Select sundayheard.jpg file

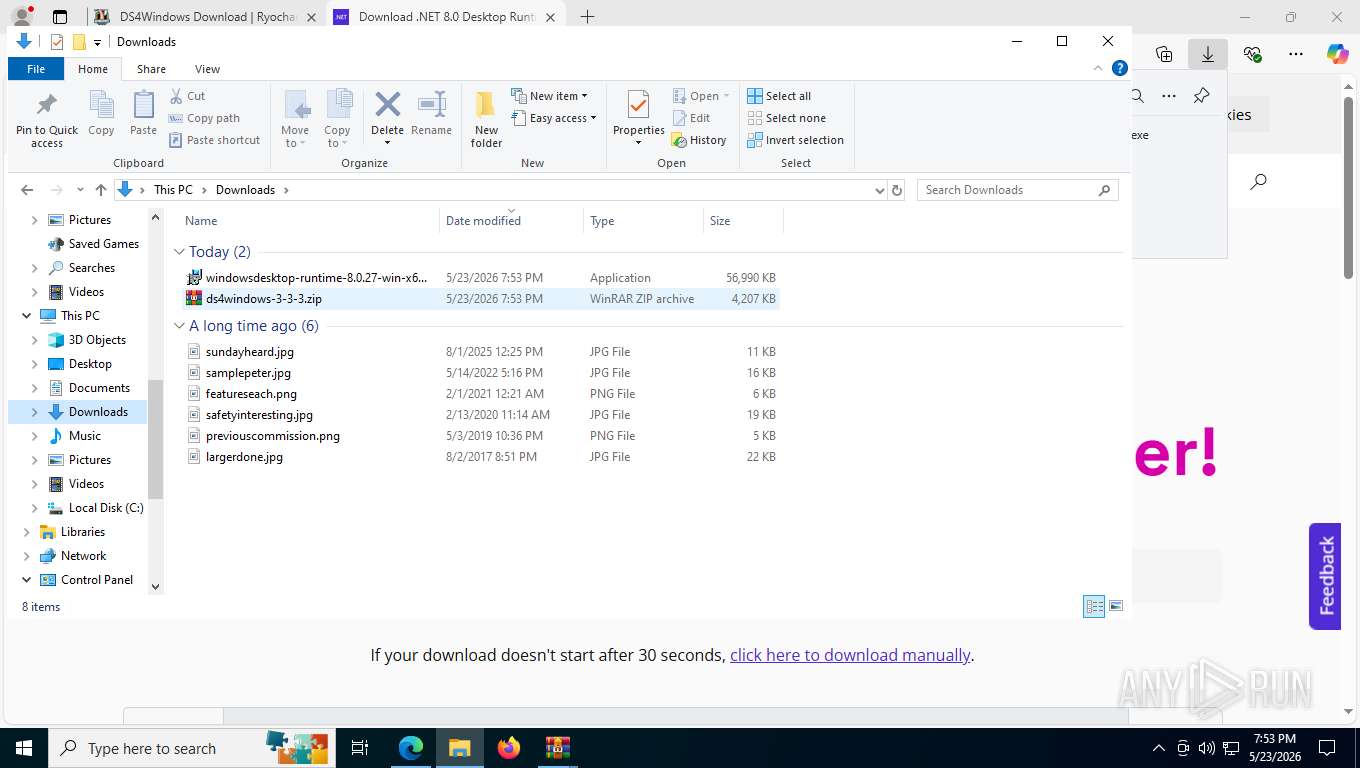480,352
